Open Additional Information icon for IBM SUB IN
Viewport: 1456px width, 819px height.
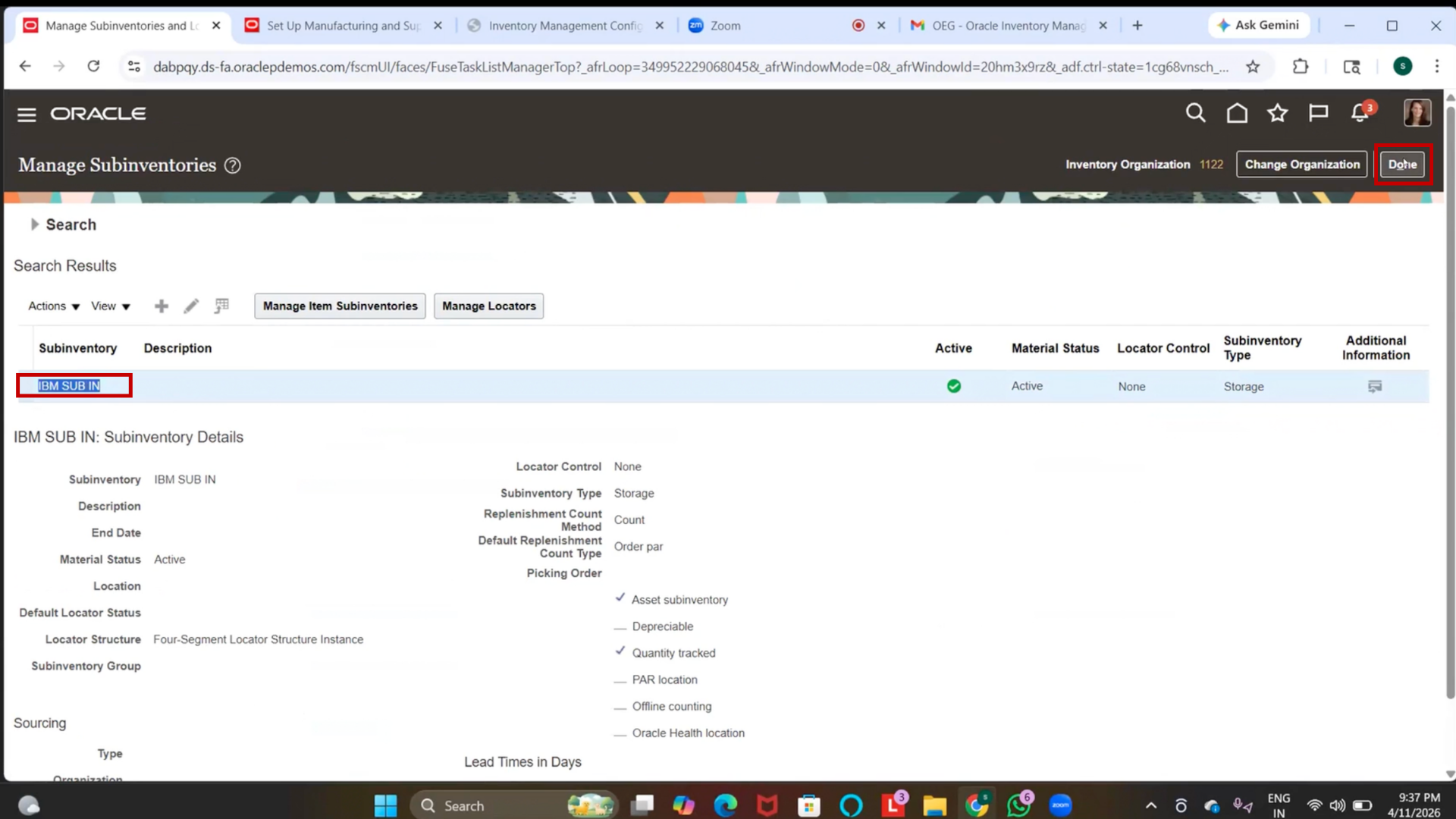[1375, 387]
